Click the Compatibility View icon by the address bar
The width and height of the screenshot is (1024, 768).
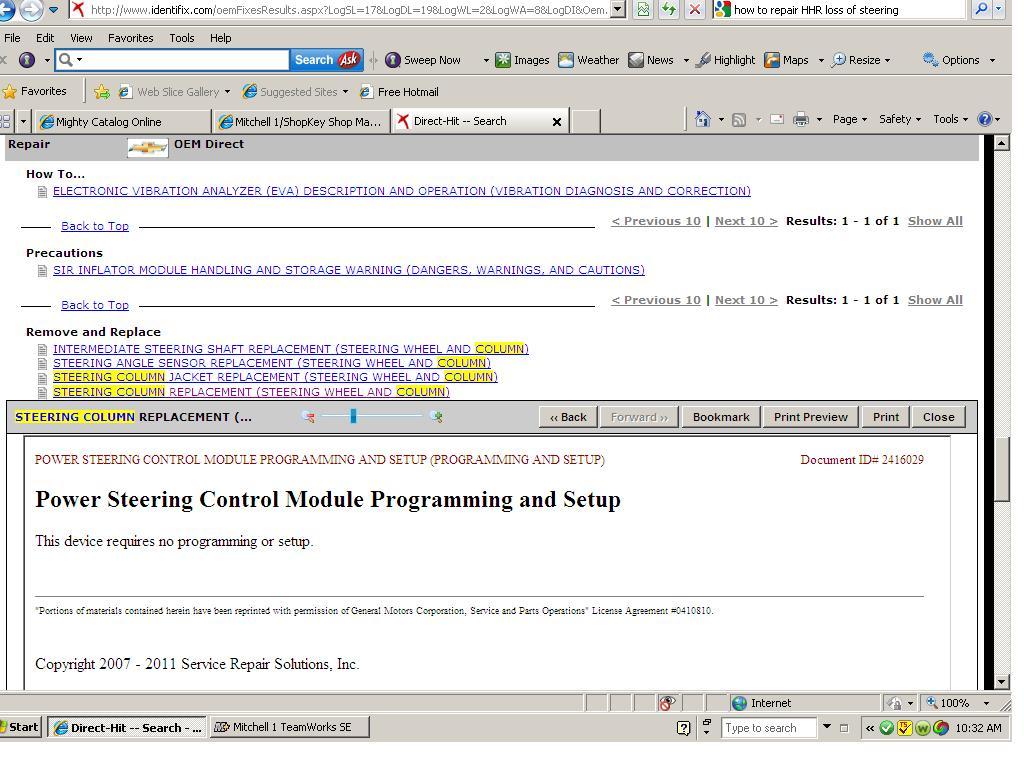[x=643, y=9]
